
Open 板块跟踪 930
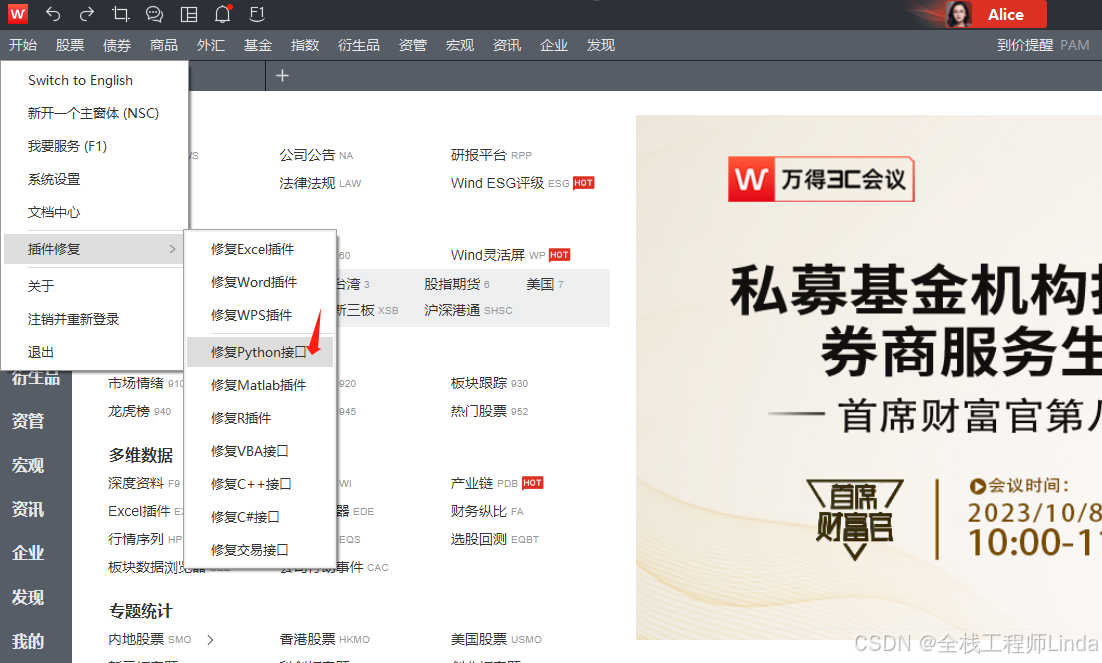[x=489, y=383]
